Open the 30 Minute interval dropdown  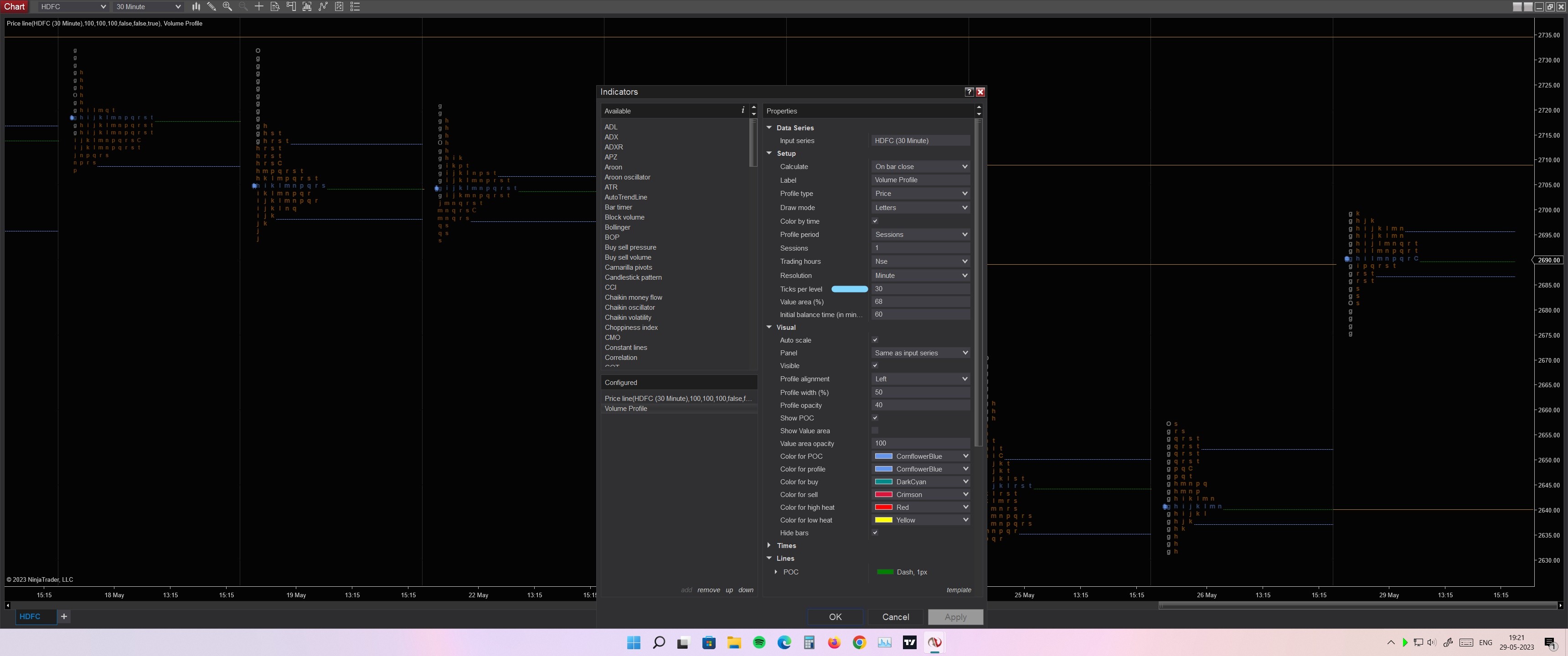click(x=148, y=7)
